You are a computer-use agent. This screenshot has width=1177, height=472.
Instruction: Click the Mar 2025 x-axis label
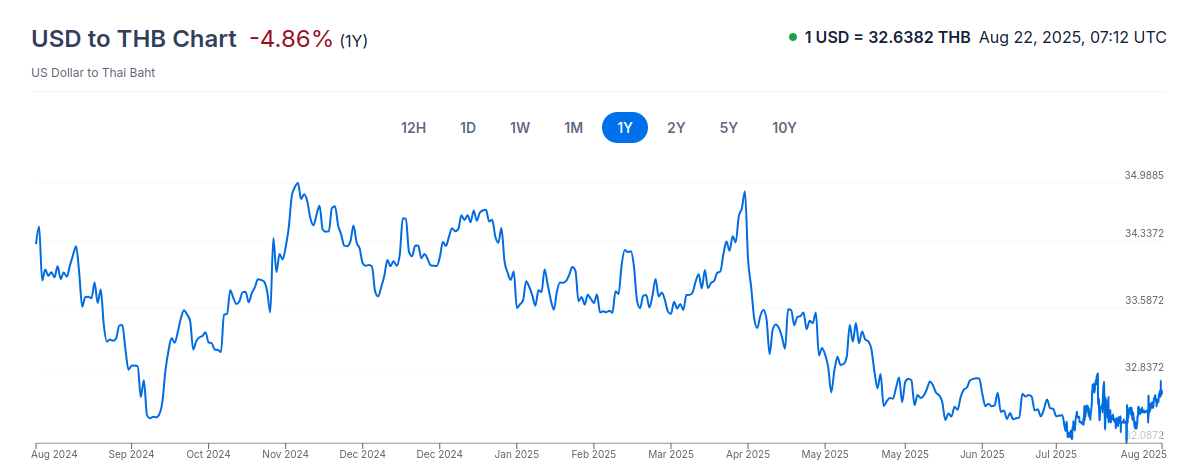(x=670, y=455)
